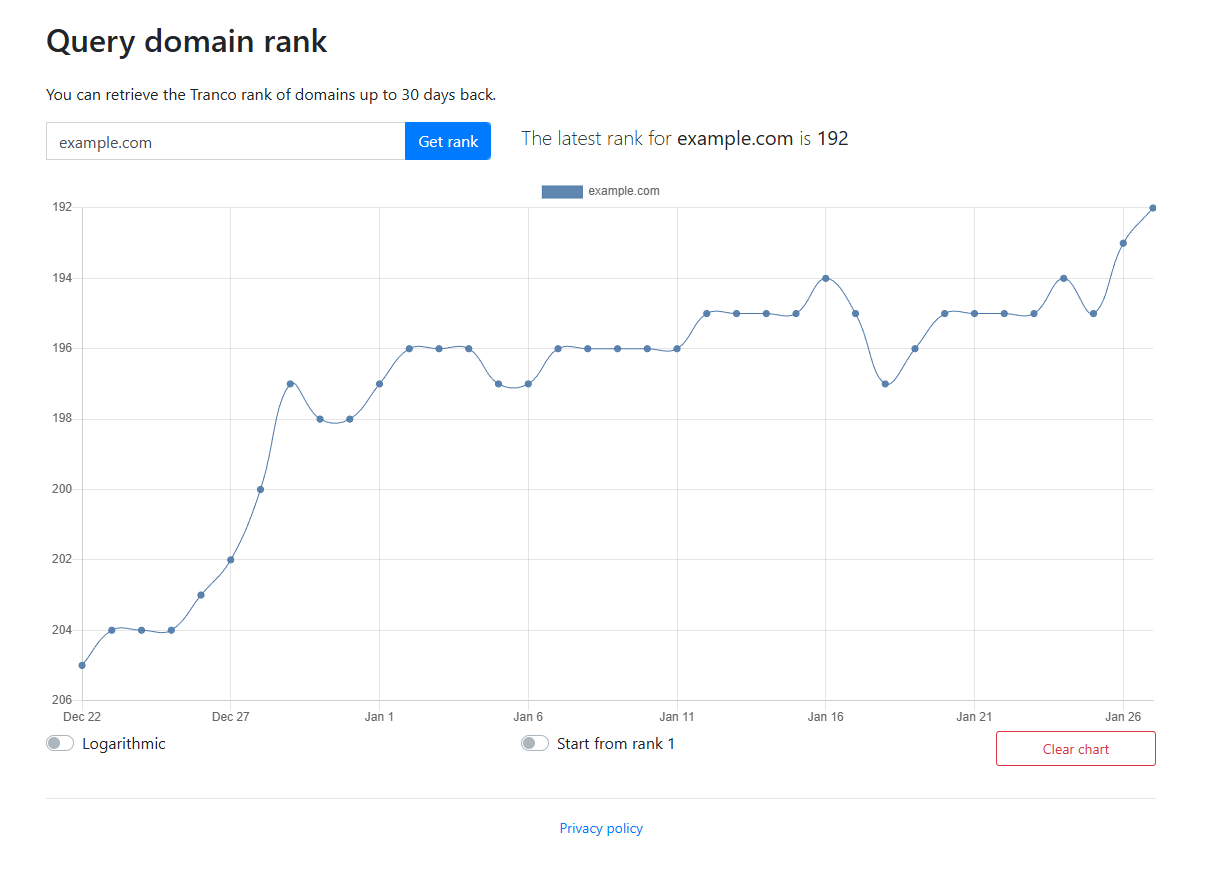Screen dimensions: 1218x885
Task: Click the example.com legend color swatch
Action: click(x=561, y=191)
